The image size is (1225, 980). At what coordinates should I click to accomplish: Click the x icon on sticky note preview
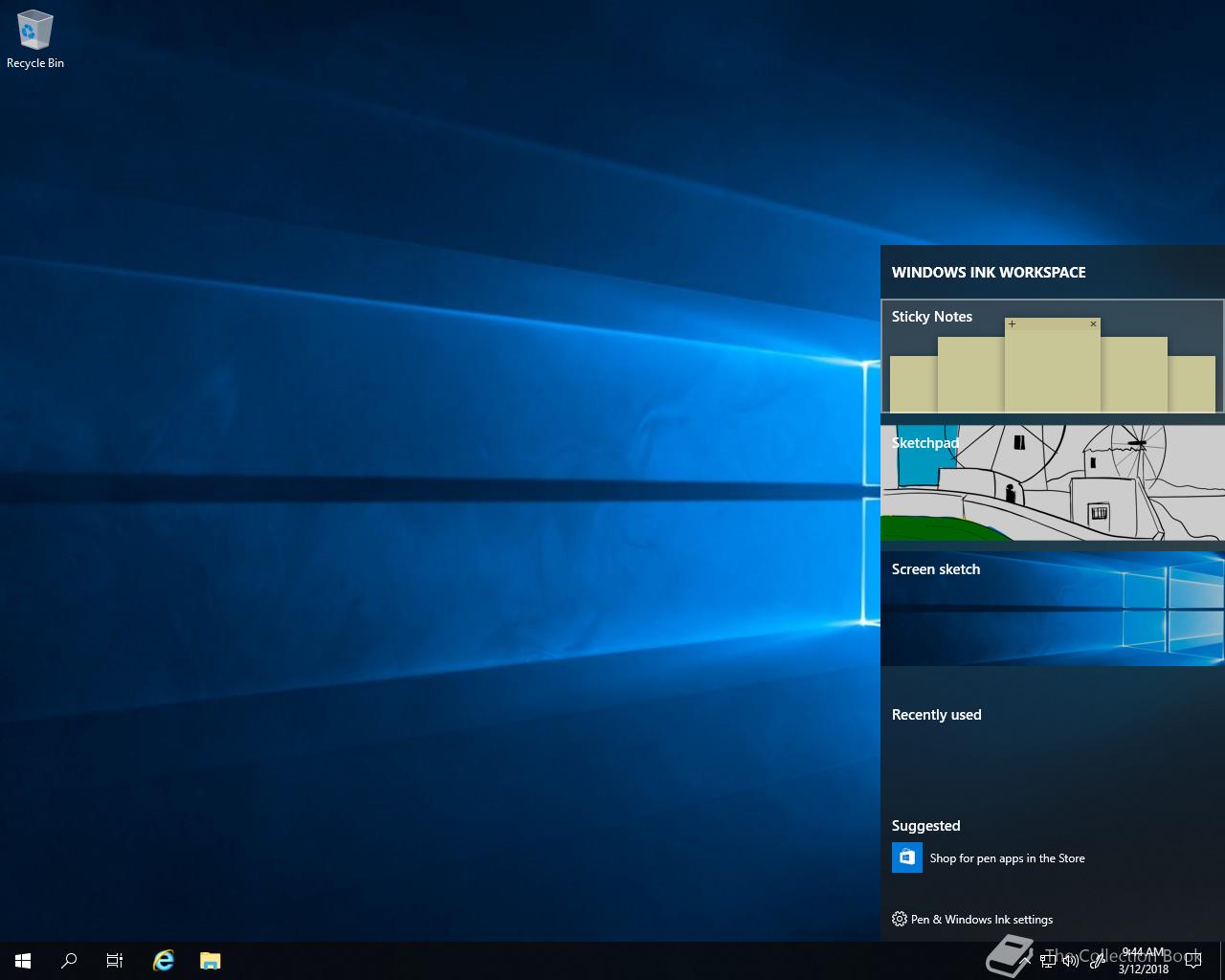tap(1093, 324)
